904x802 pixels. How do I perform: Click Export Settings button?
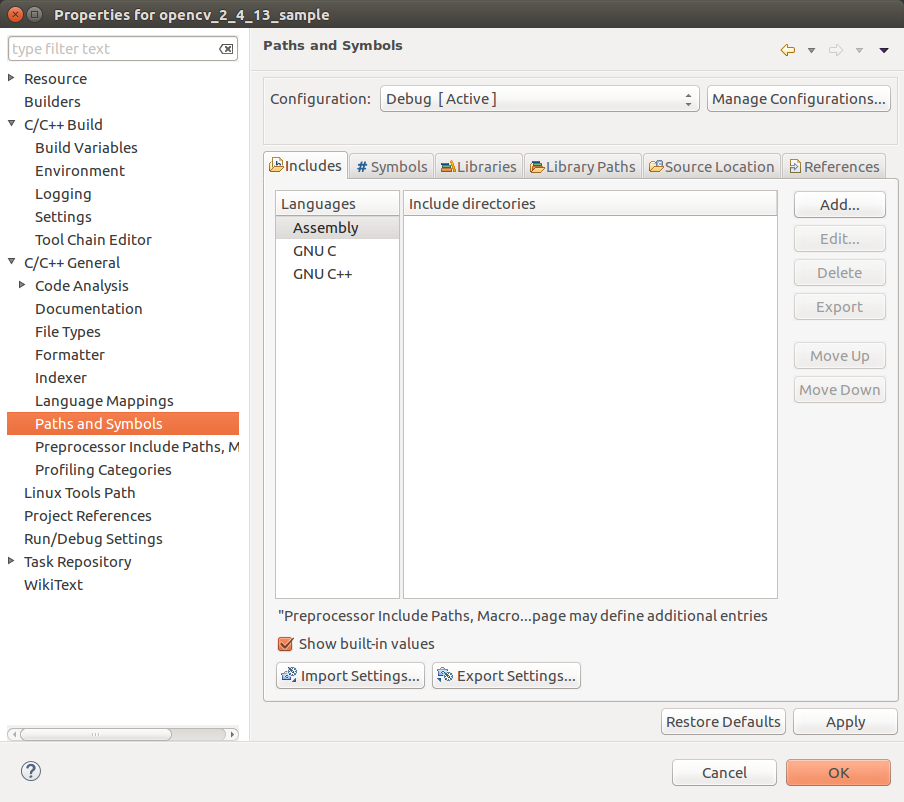pos(506,675)
